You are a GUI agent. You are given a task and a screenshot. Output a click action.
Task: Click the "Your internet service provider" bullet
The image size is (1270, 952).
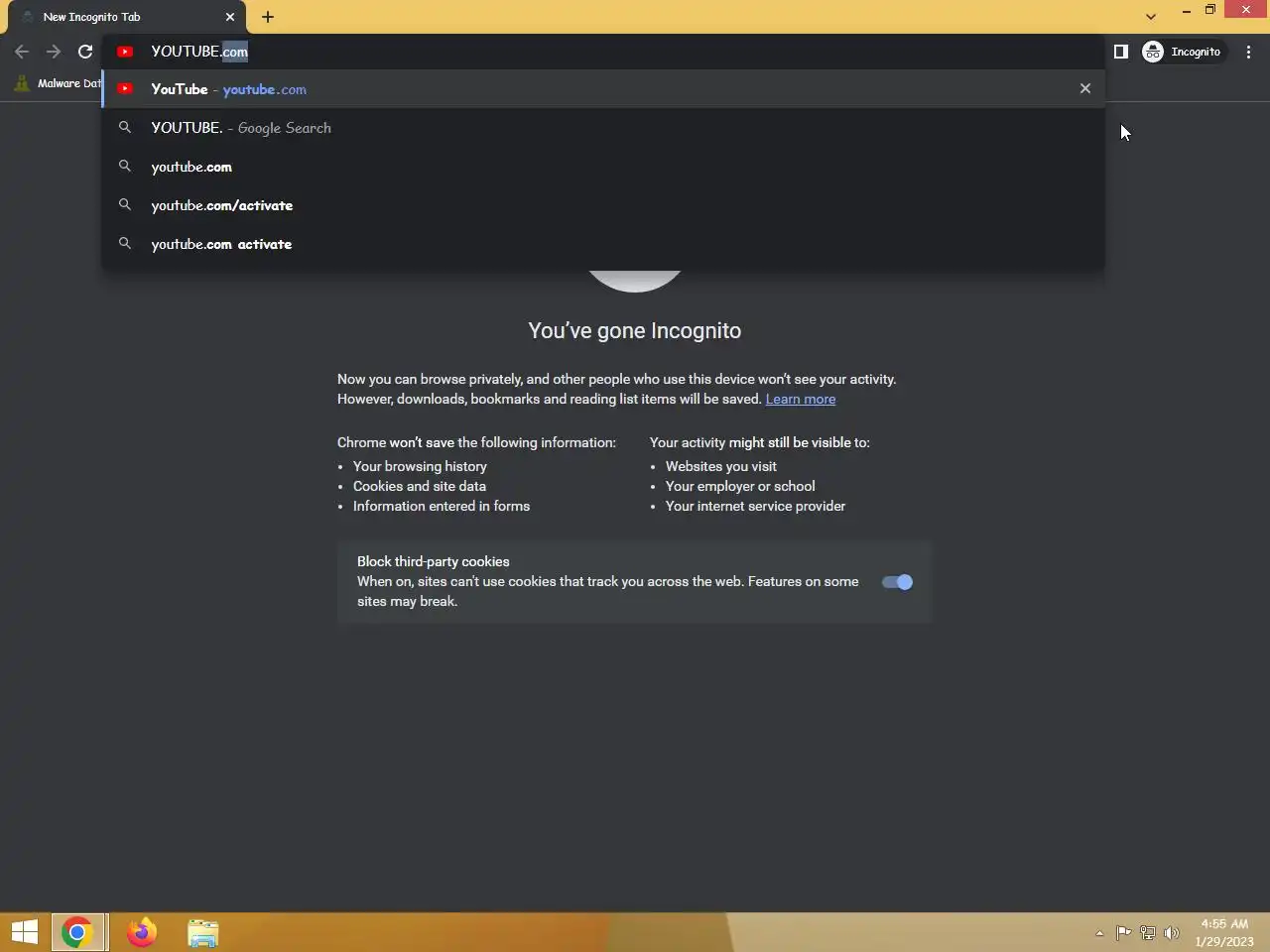(755, 506)
